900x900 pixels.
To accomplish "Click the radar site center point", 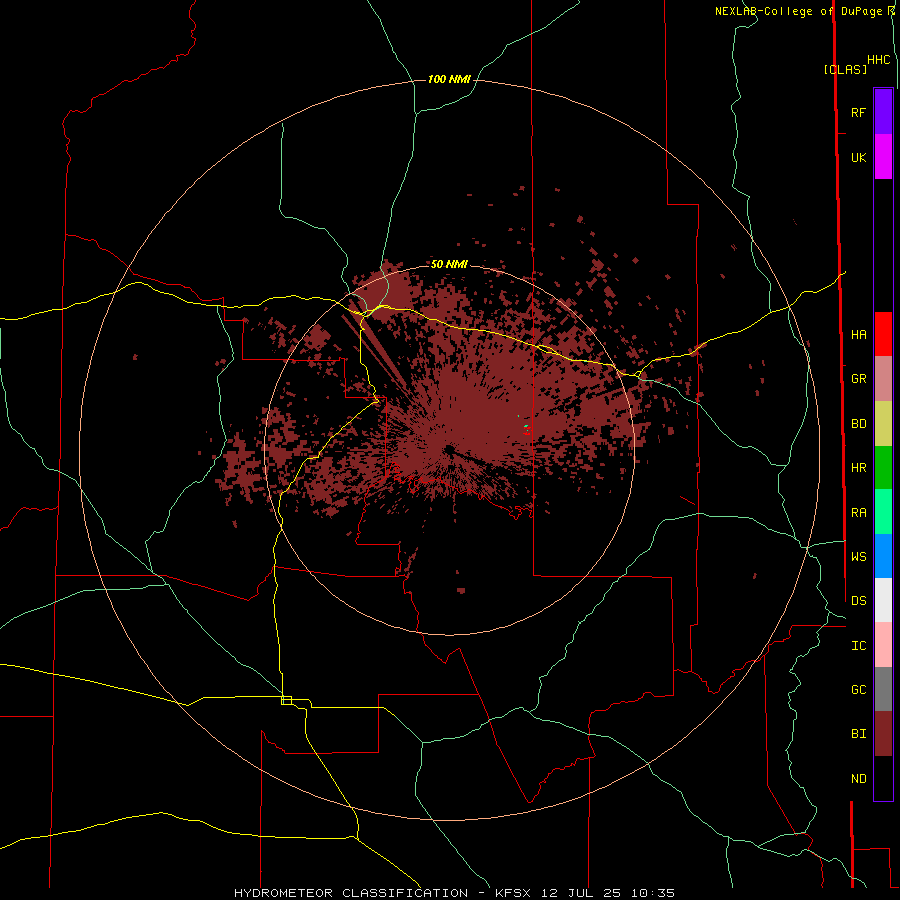I will [449, 449].
